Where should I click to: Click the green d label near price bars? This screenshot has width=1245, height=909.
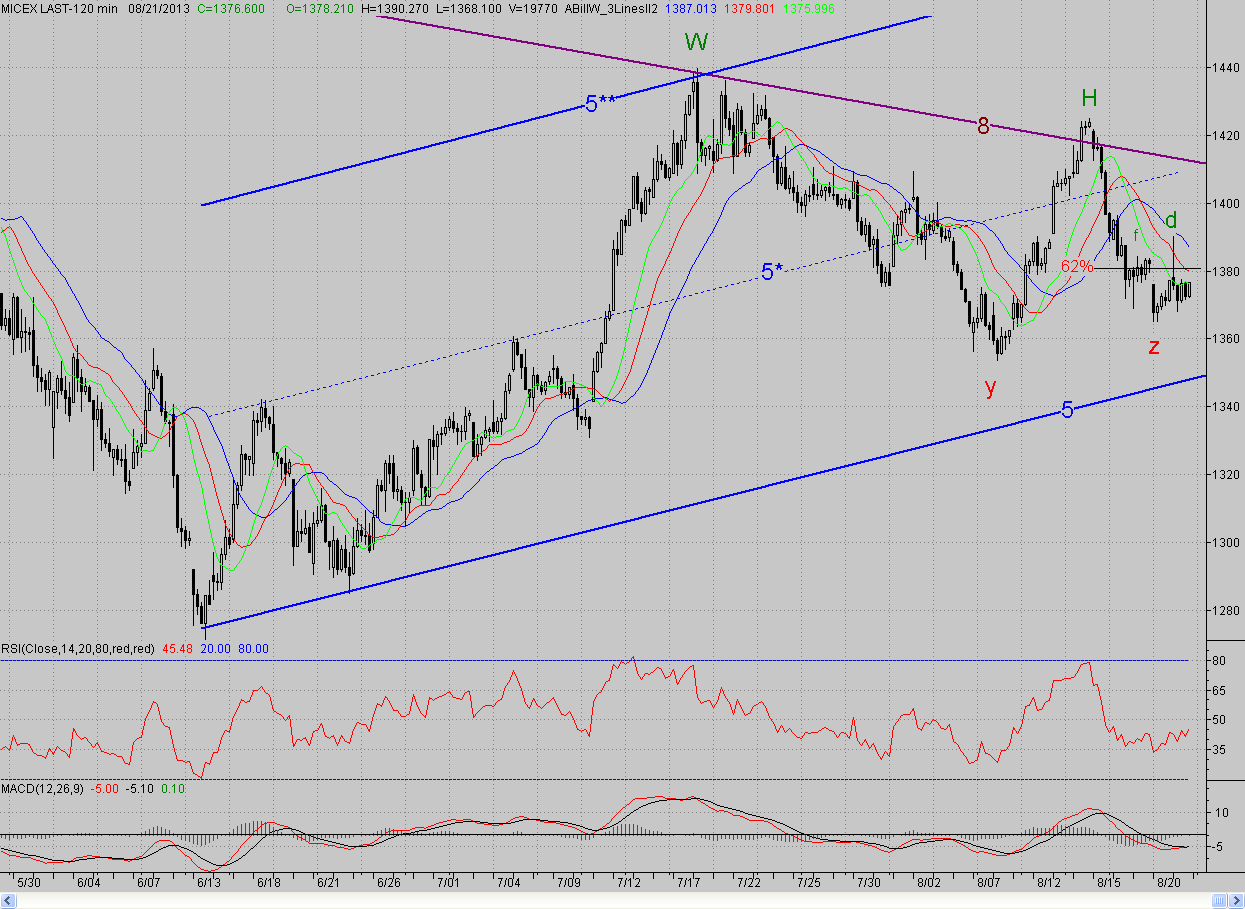coord(1171,220)
